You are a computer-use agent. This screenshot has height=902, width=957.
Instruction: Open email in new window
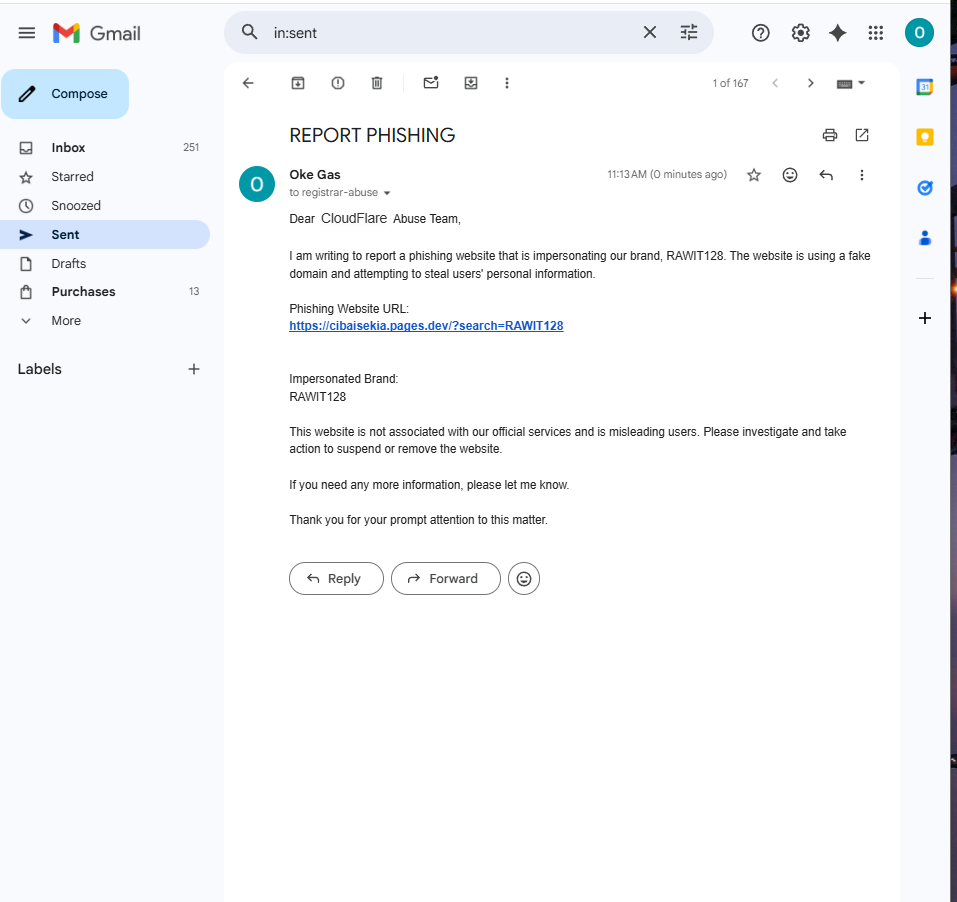pyautogui.click(x=862, y=135)
